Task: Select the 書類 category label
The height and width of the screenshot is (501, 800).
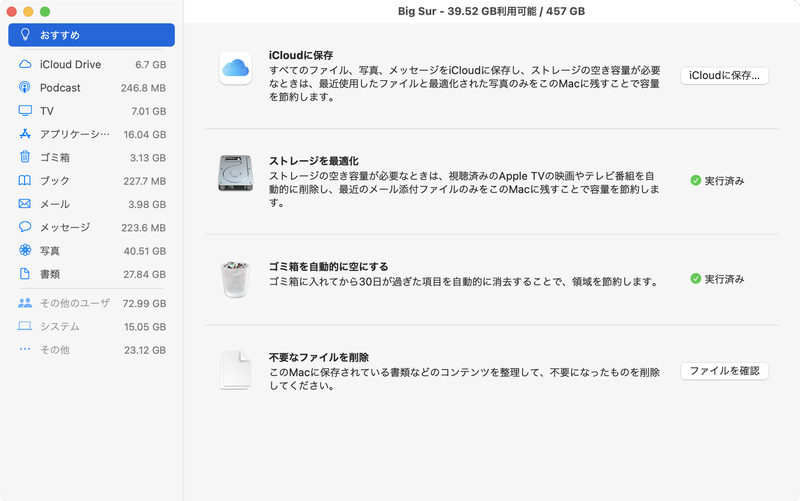Action: pyautogui.click(x=50, y=274)
